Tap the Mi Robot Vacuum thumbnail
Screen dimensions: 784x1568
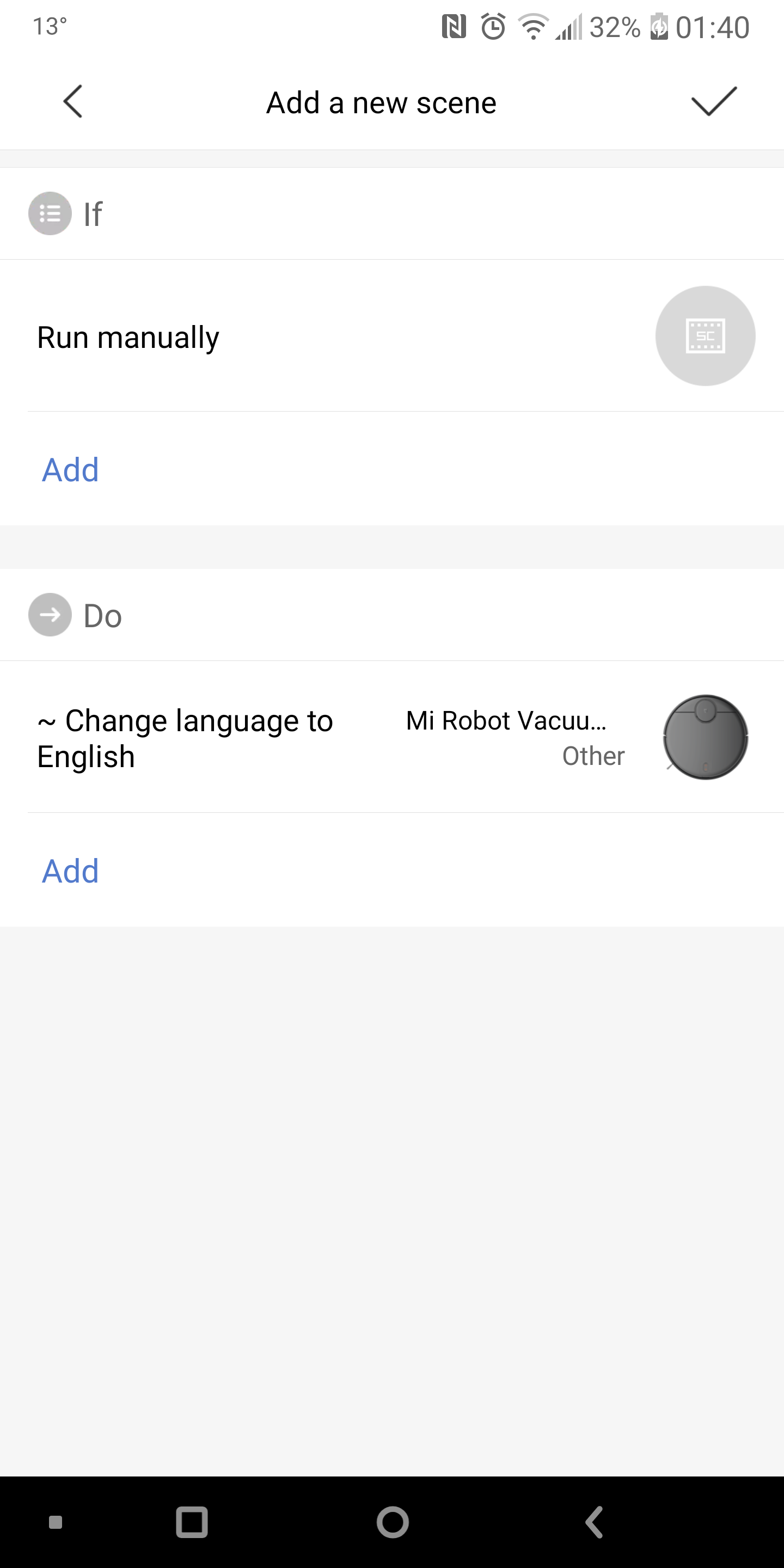coord(705,737)
